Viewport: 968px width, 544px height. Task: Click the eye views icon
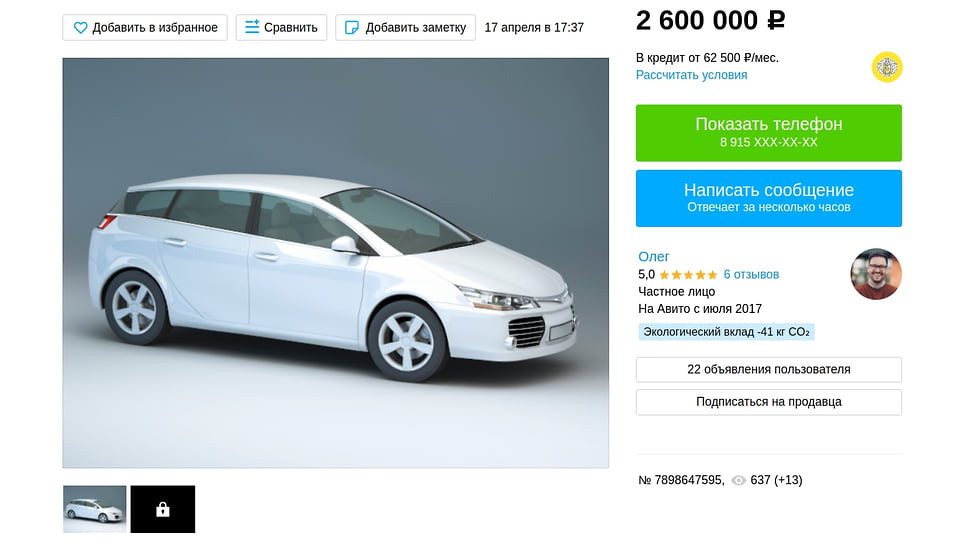click(738, 480)
